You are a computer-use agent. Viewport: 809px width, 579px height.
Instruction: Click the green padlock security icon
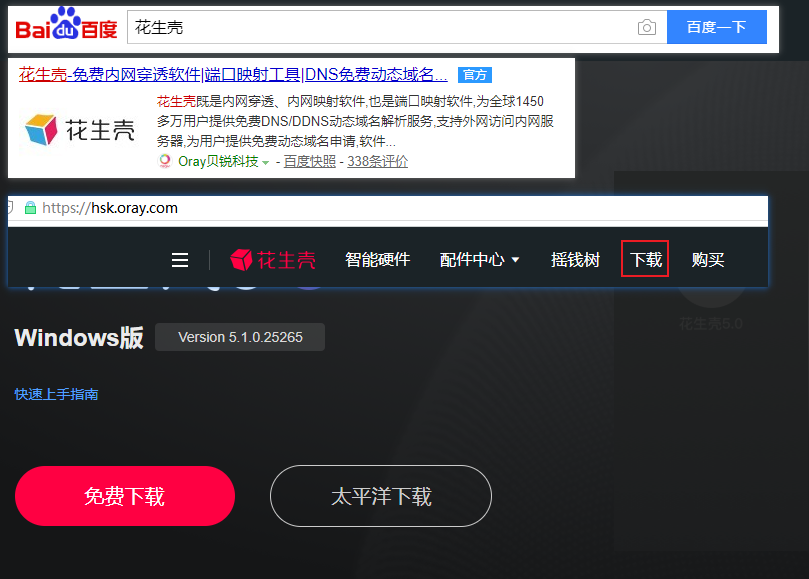tap(30, 208)
